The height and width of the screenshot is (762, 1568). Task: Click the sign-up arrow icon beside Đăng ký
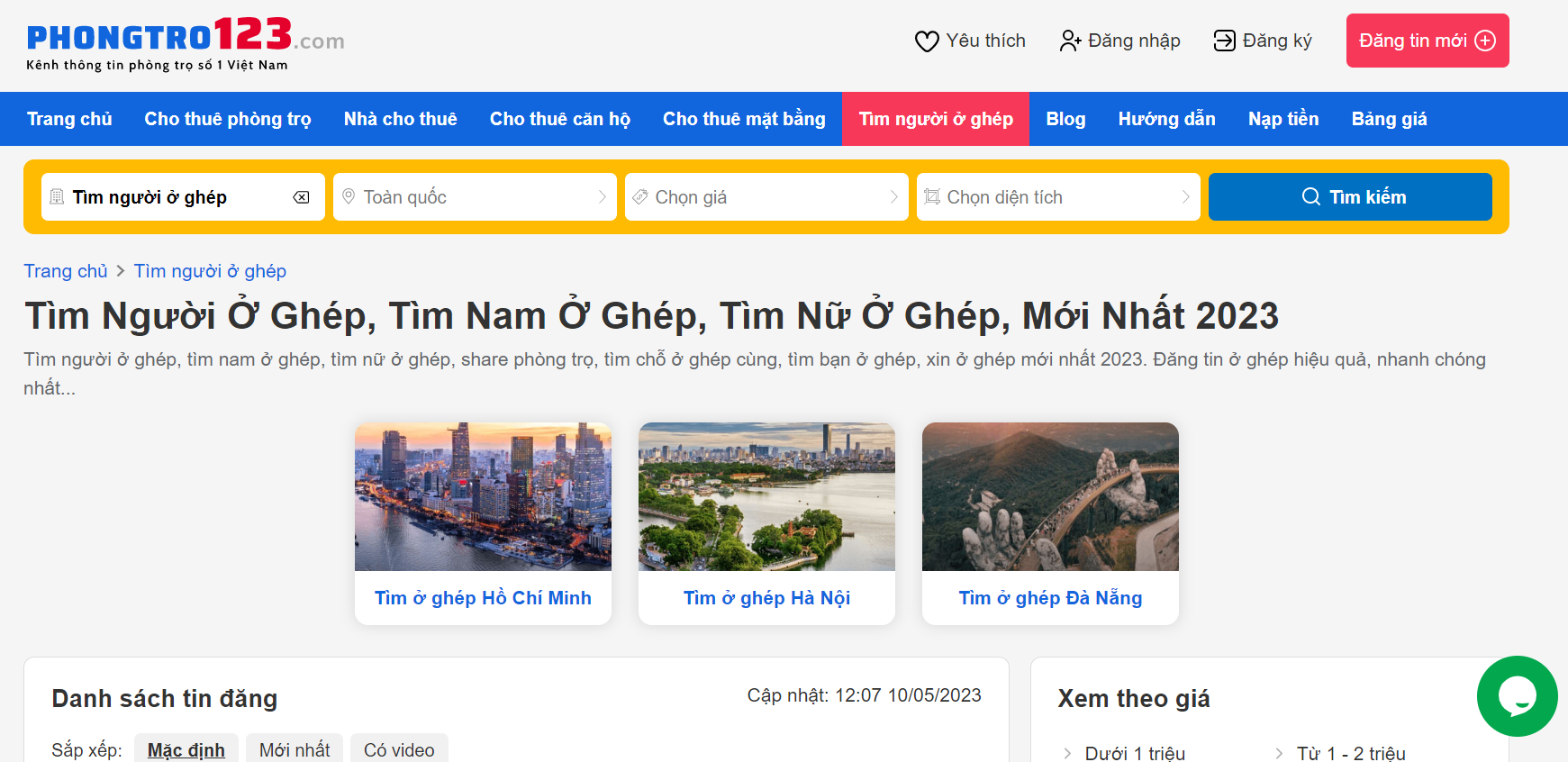pyautogui.click(x=1224, y=41)
